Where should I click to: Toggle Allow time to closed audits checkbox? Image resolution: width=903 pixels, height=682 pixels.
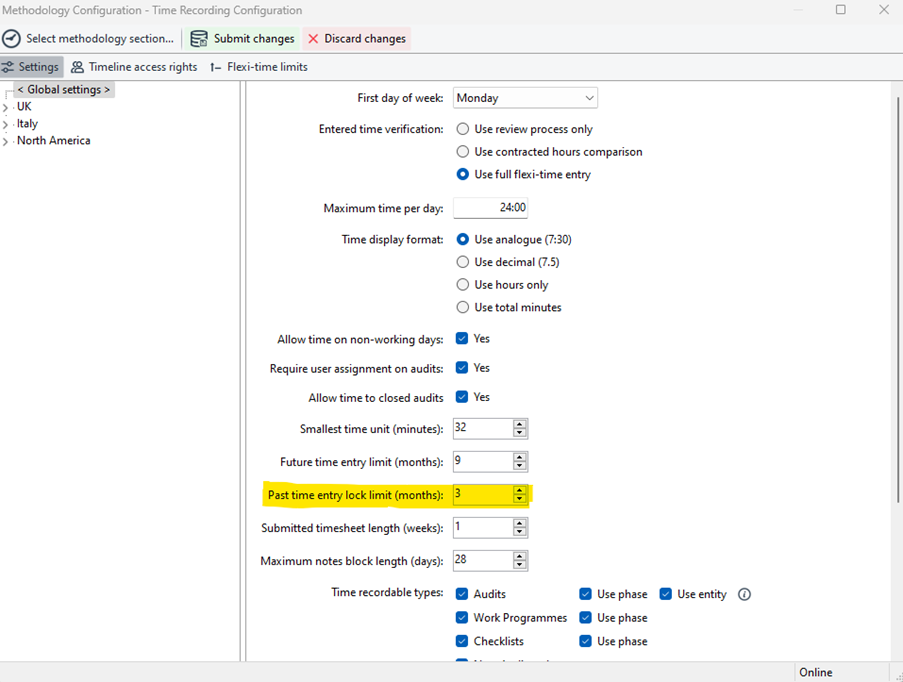(462, 397)
